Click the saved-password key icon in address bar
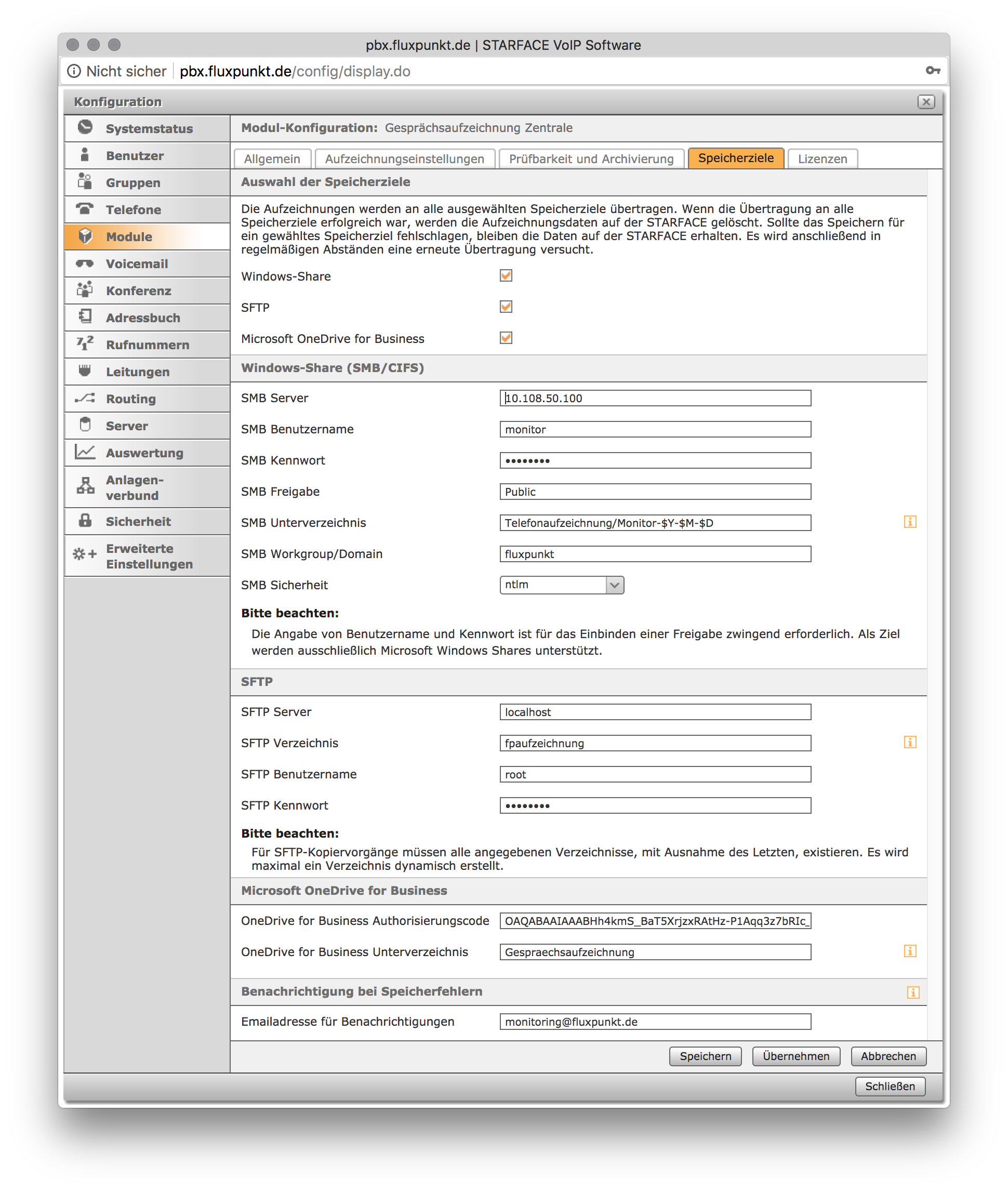1008x1191 pixels. tap(933, 71)
